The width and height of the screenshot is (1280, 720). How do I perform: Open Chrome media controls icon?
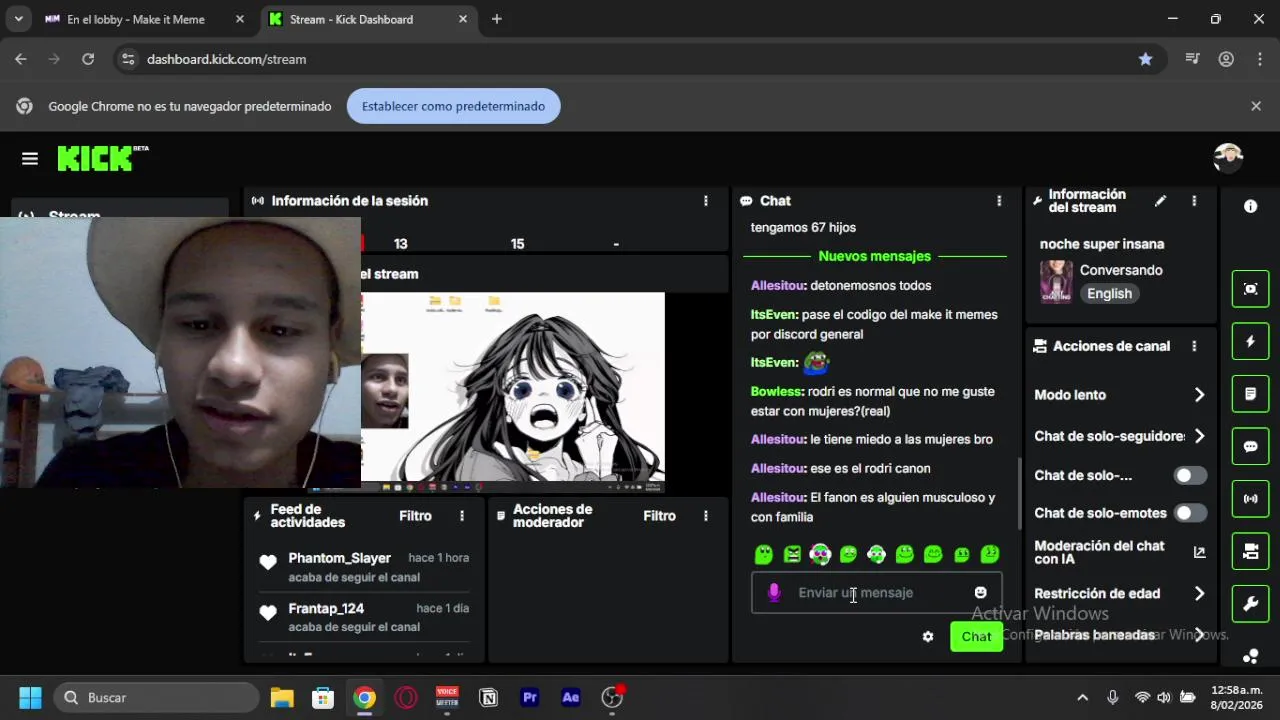click(1192, 59)
